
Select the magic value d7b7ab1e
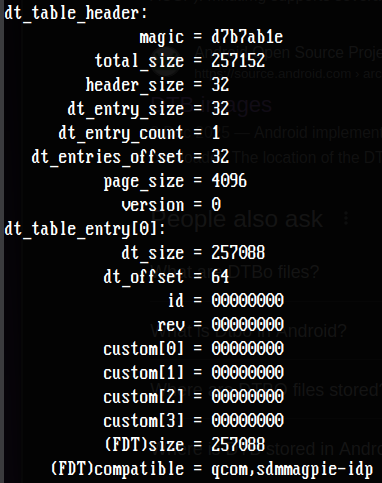click(x=247, y=37)
